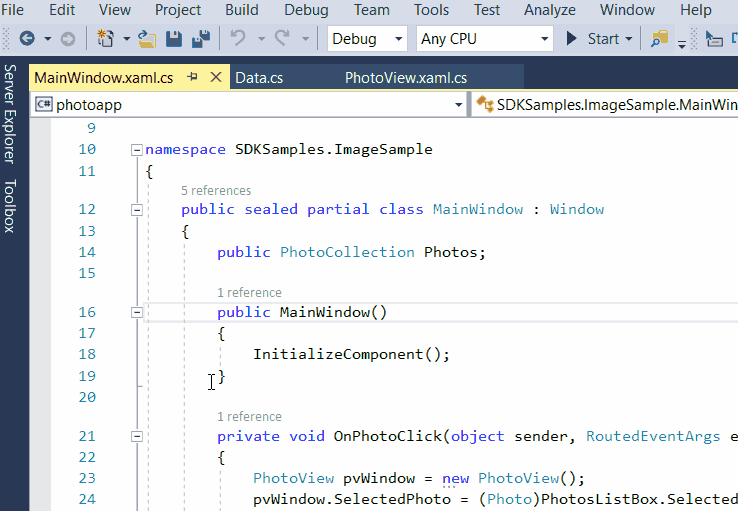
Task: Open the File menu
Action: pyautogui.click(x=12, y=9)
